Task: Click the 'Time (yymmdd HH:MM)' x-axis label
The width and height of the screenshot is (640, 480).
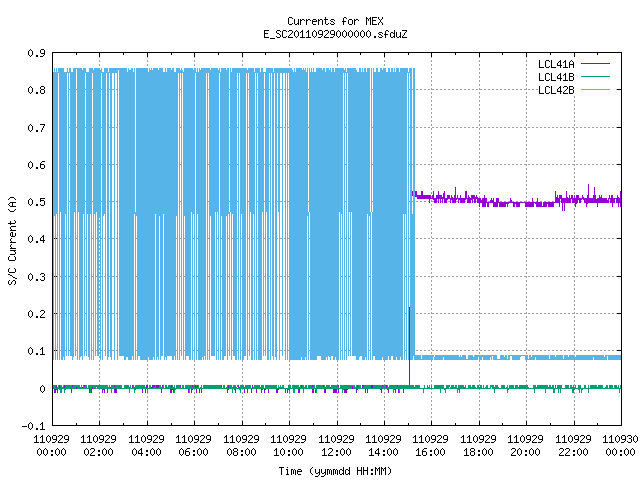Action: point(335,471)
